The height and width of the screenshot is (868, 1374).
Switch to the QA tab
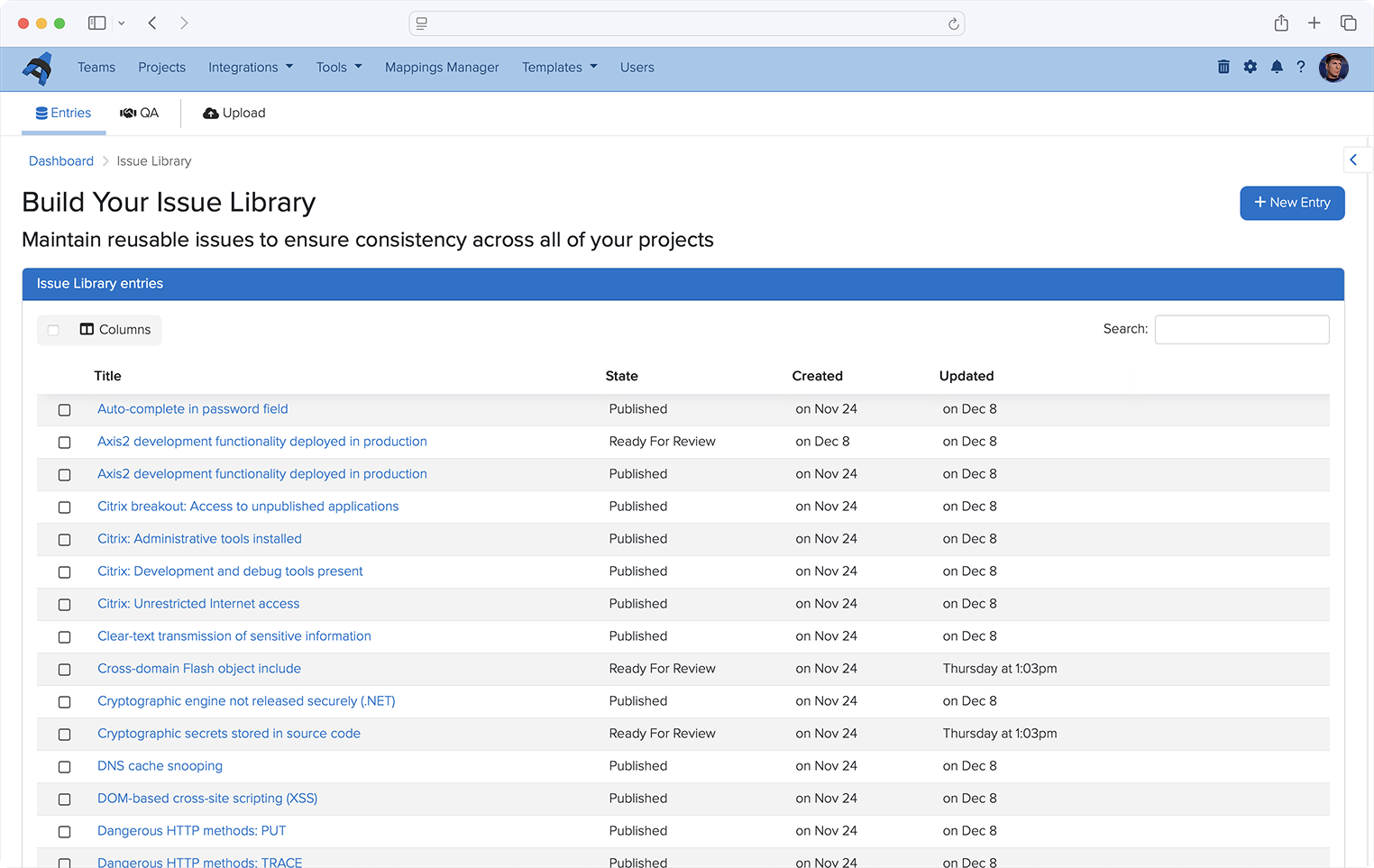139,113
